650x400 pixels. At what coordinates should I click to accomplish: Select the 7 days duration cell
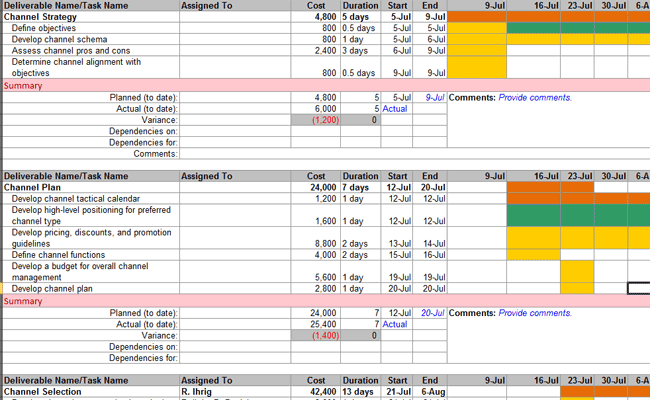361,187
